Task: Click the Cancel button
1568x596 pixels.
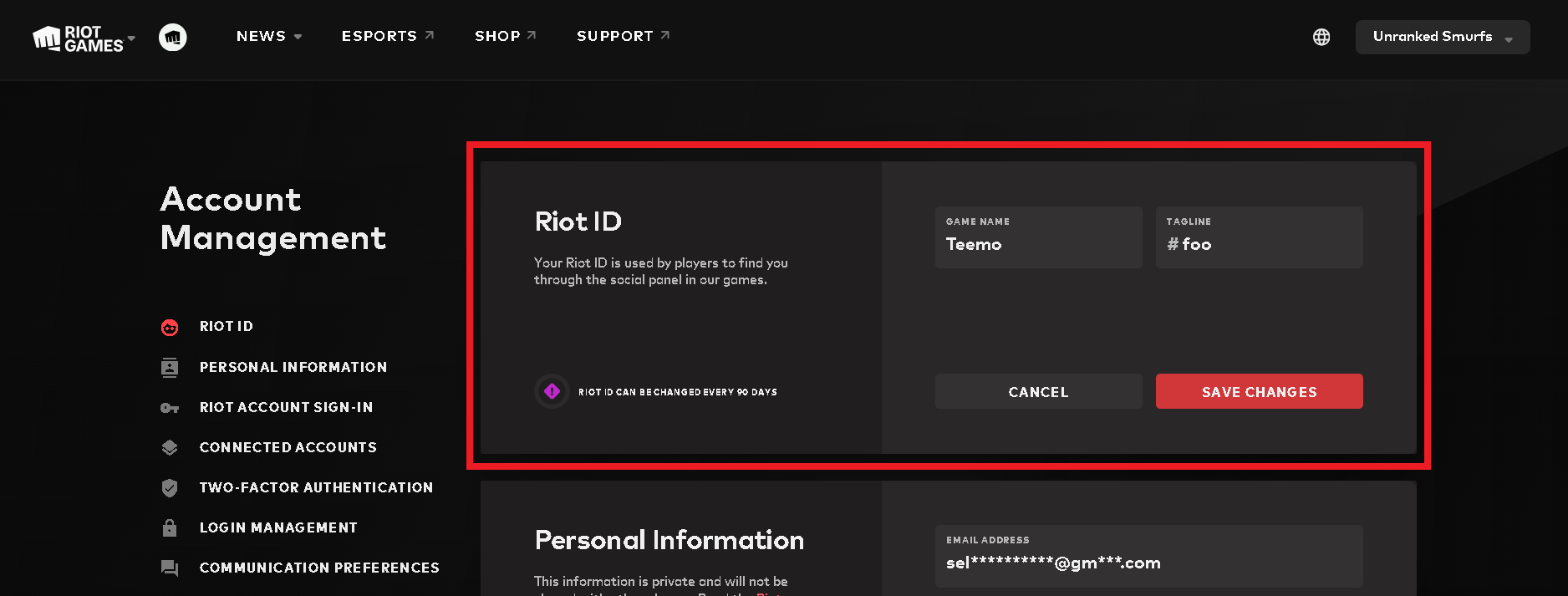Action: pos(1039,391)
